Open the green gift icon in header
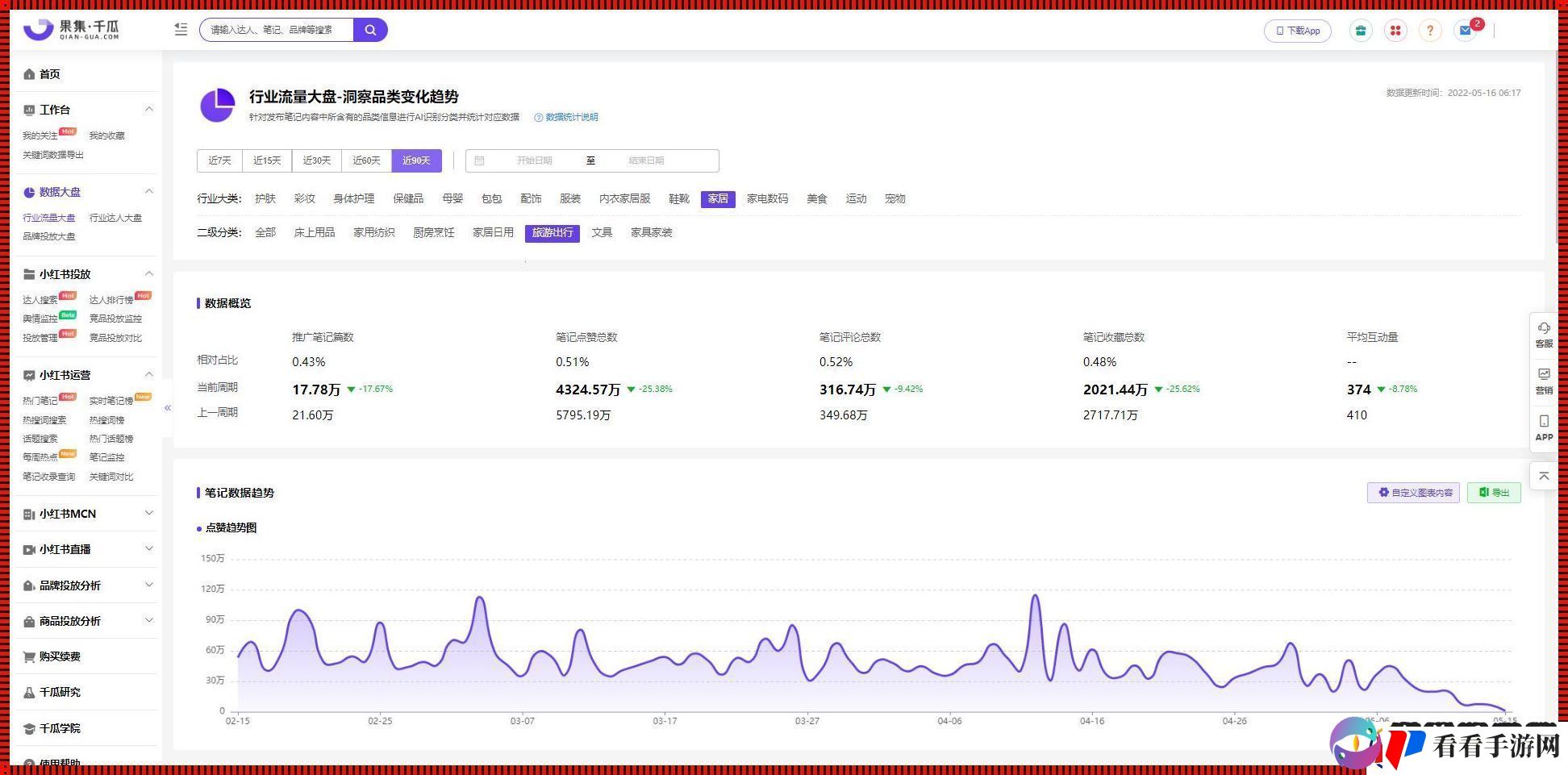This screenshot has height=775, width=1568. click(x=1361, y=31)
